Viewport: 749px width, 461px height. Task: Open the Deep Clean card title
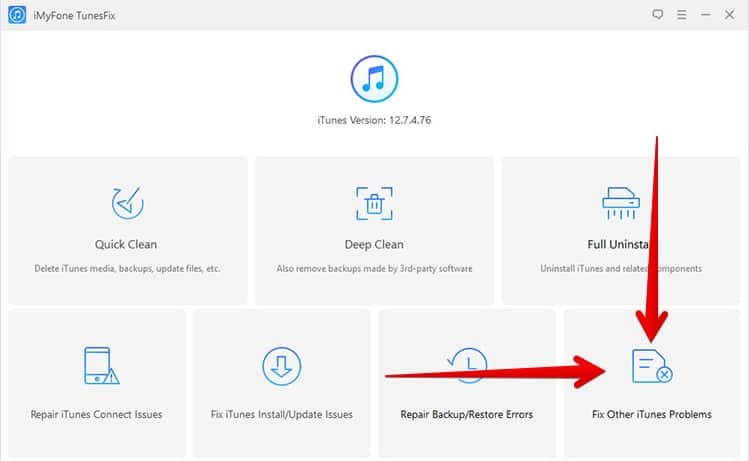click(x=374, y=244)
